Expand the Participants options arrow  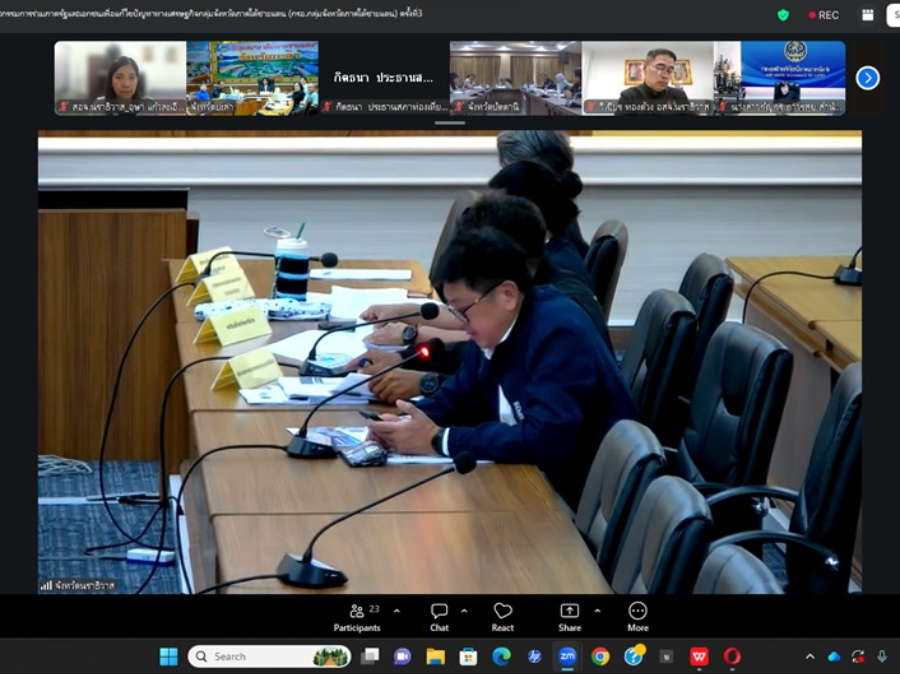tap(396, 611)
